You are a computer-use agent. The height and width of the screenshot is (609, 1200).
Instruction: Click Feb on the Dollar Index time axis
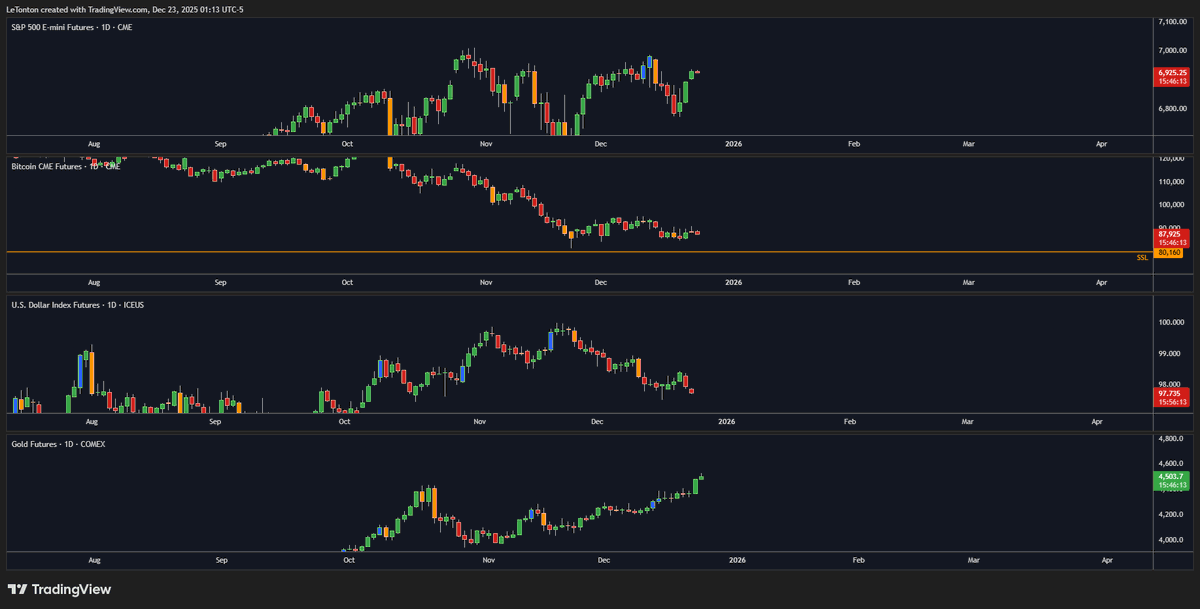(850, 422)
